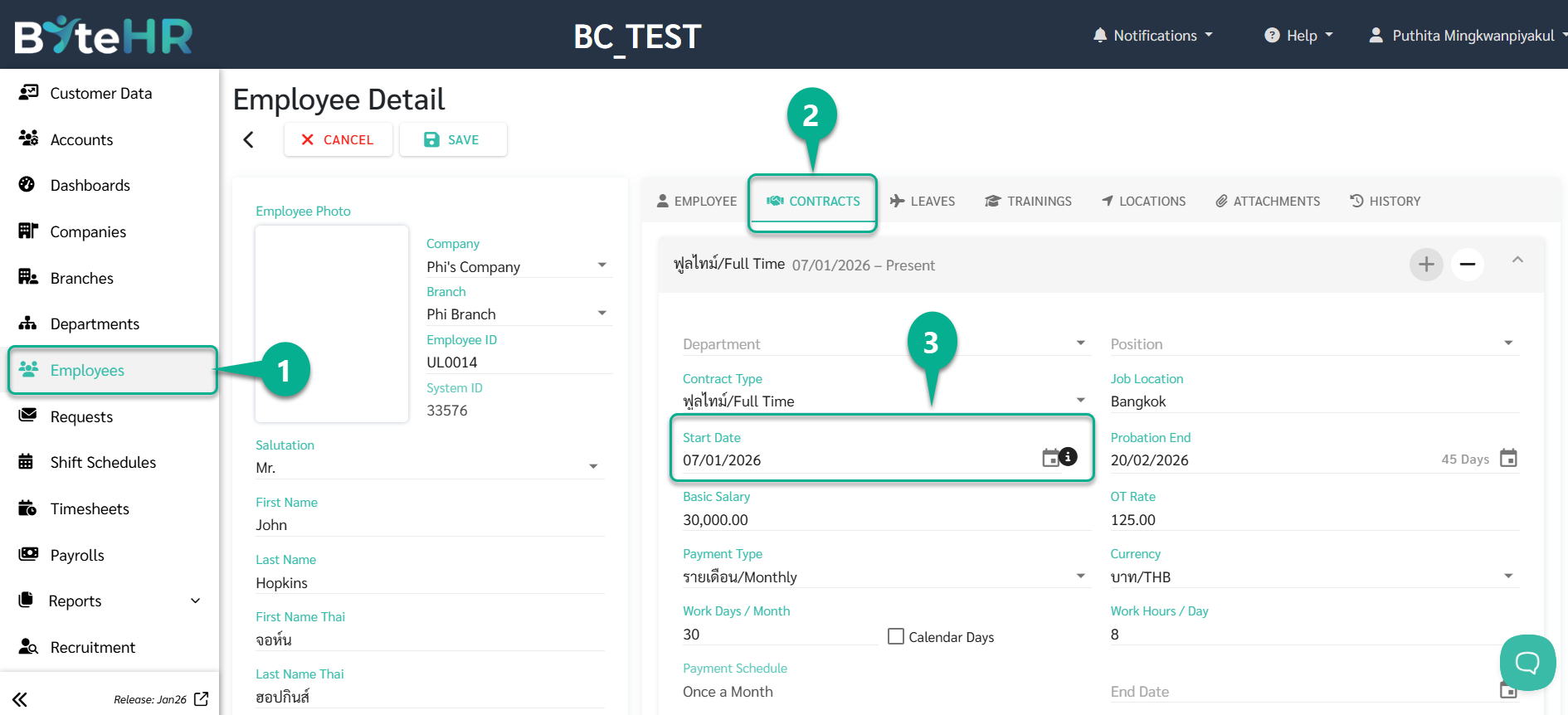Switch to the LEAVES tab
Image resolution: width=1568 pixels, height=715 pixels.
coord(923,201)
